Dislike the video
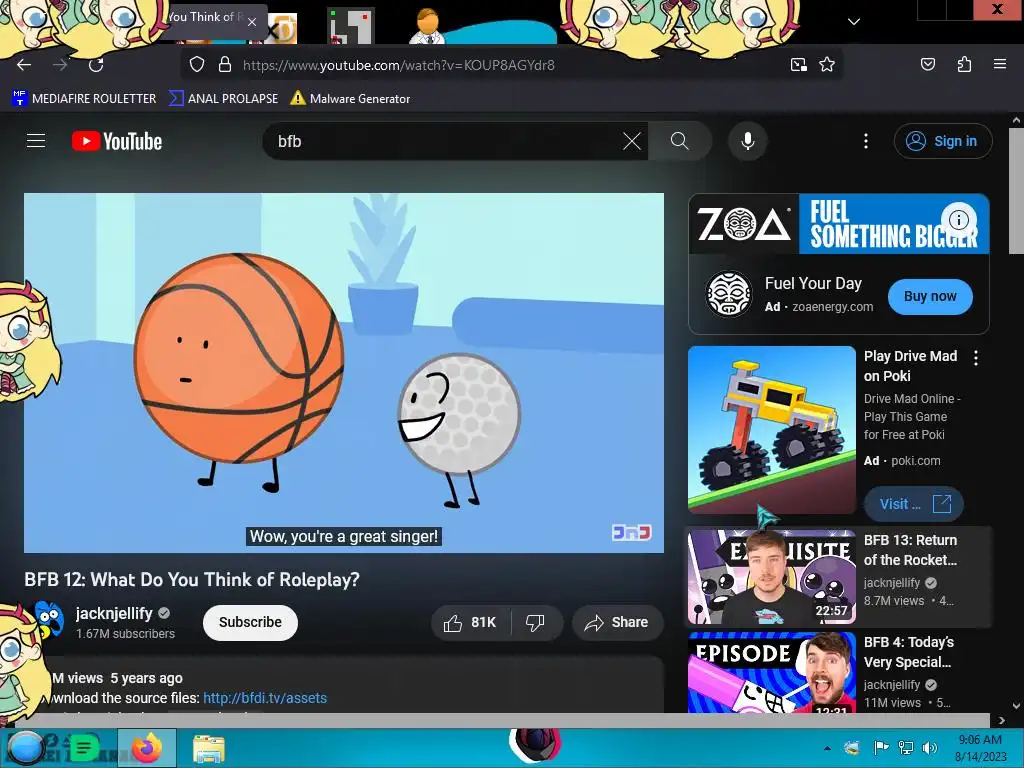 [536, 622]
